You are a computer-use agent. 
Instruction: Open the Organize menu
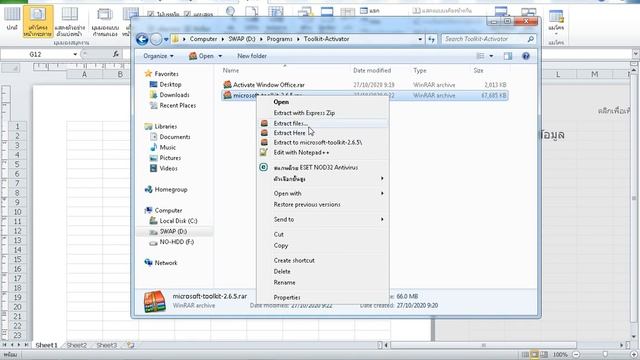click(x=158, y=56)
